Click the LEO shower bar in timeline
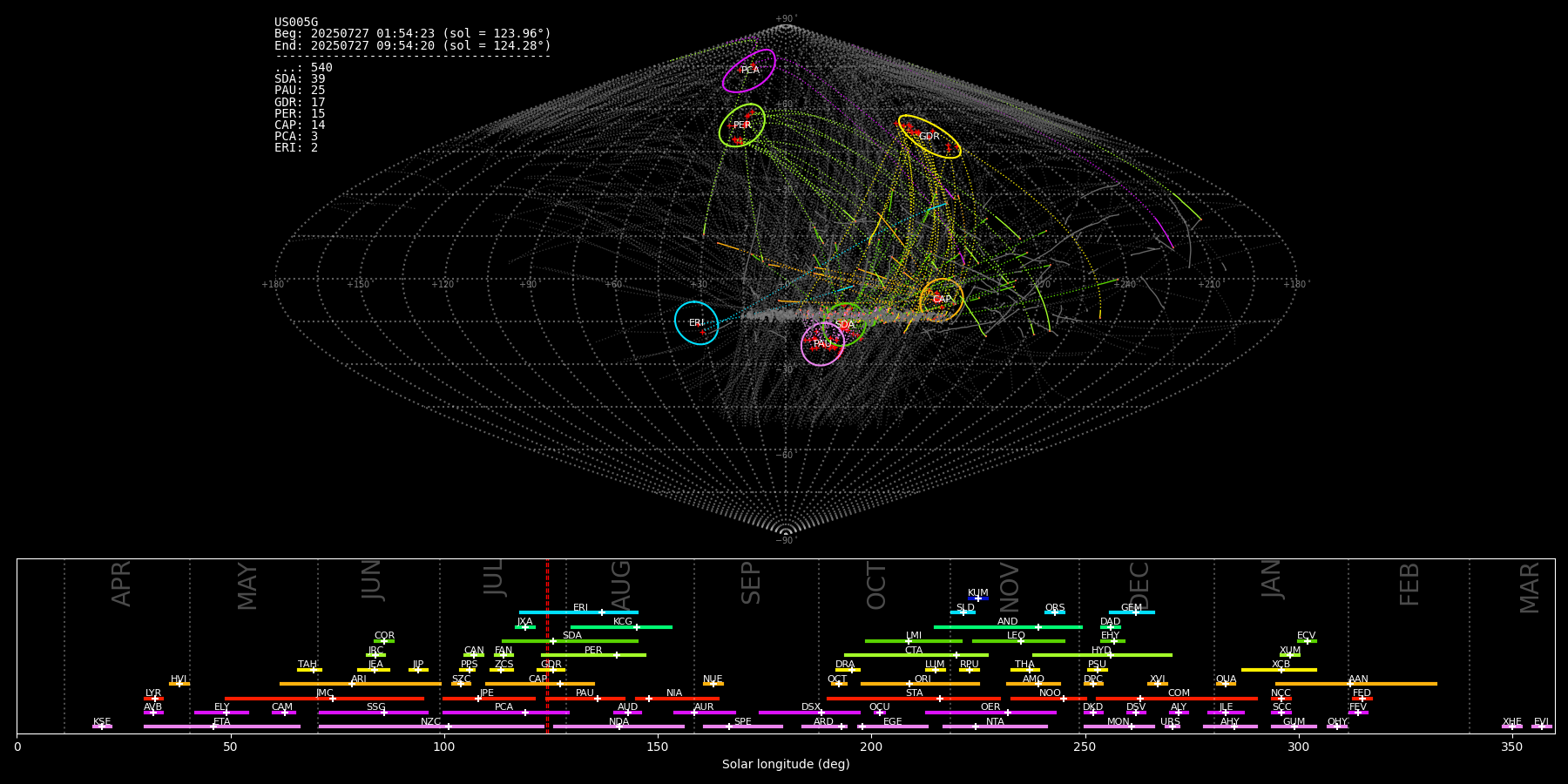 (x=1018, y=641)
